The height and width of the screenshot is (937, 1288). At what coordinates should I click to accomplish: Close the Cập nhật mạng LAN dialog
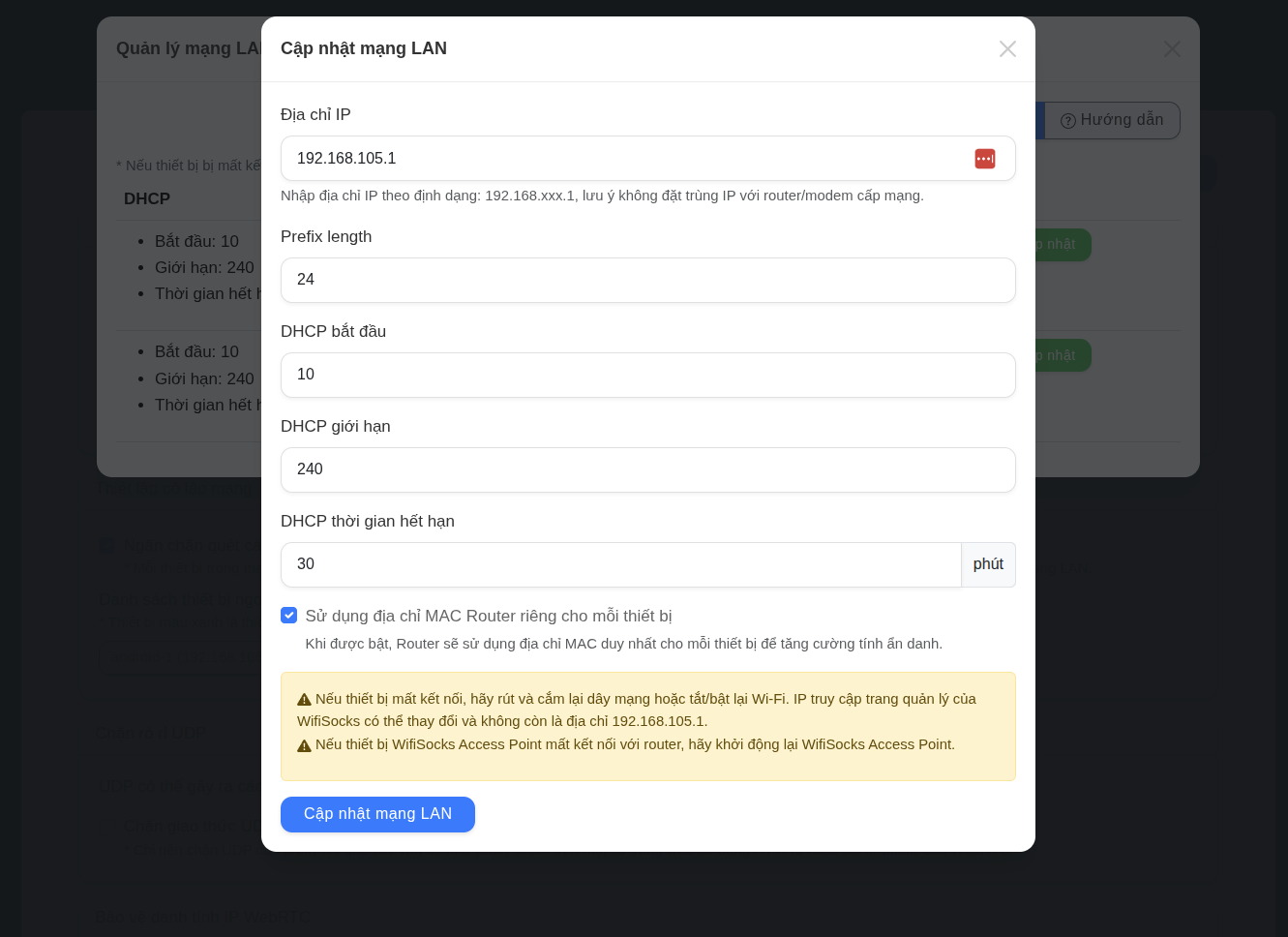click(x=1007, y=48)
